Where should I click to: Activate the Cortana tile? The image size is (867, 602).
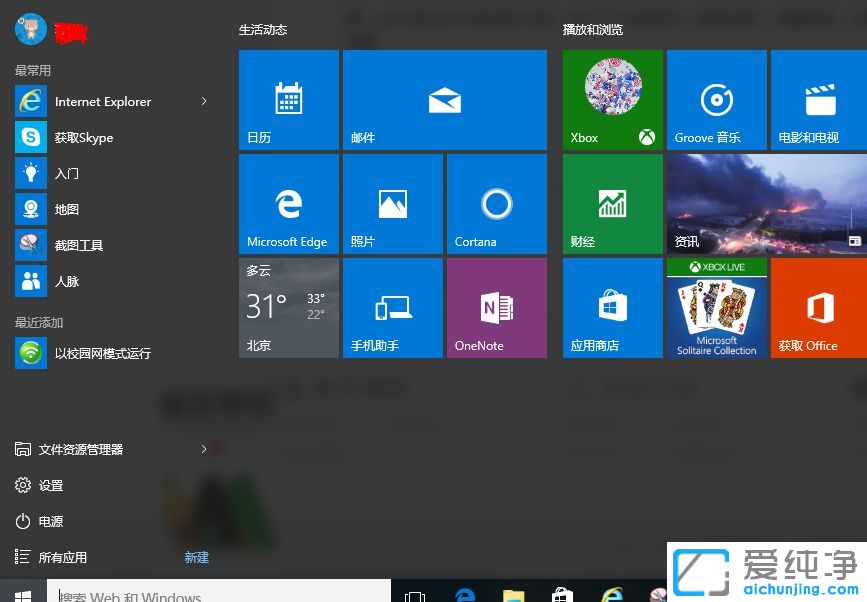[x=496, y=203]
